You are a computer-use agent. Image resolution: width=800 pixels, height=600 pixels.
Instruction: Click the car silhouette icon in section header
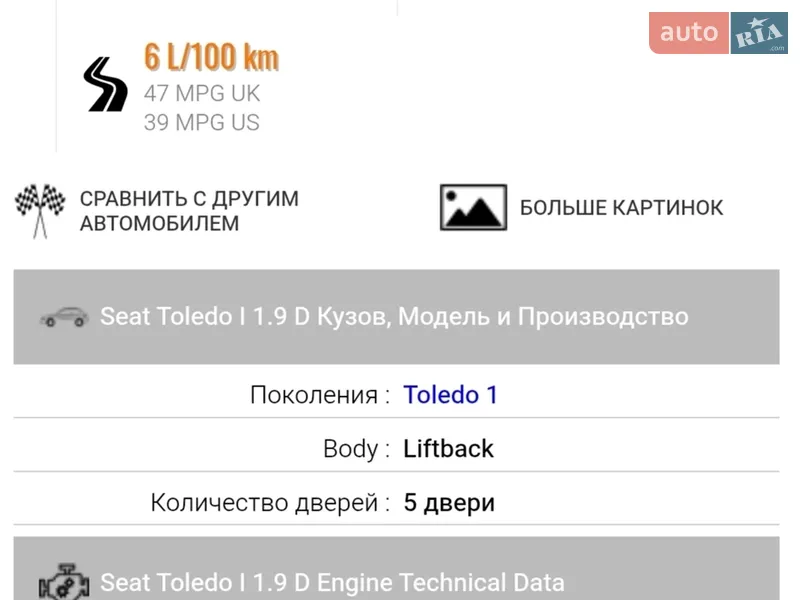[x=64, y=316]
